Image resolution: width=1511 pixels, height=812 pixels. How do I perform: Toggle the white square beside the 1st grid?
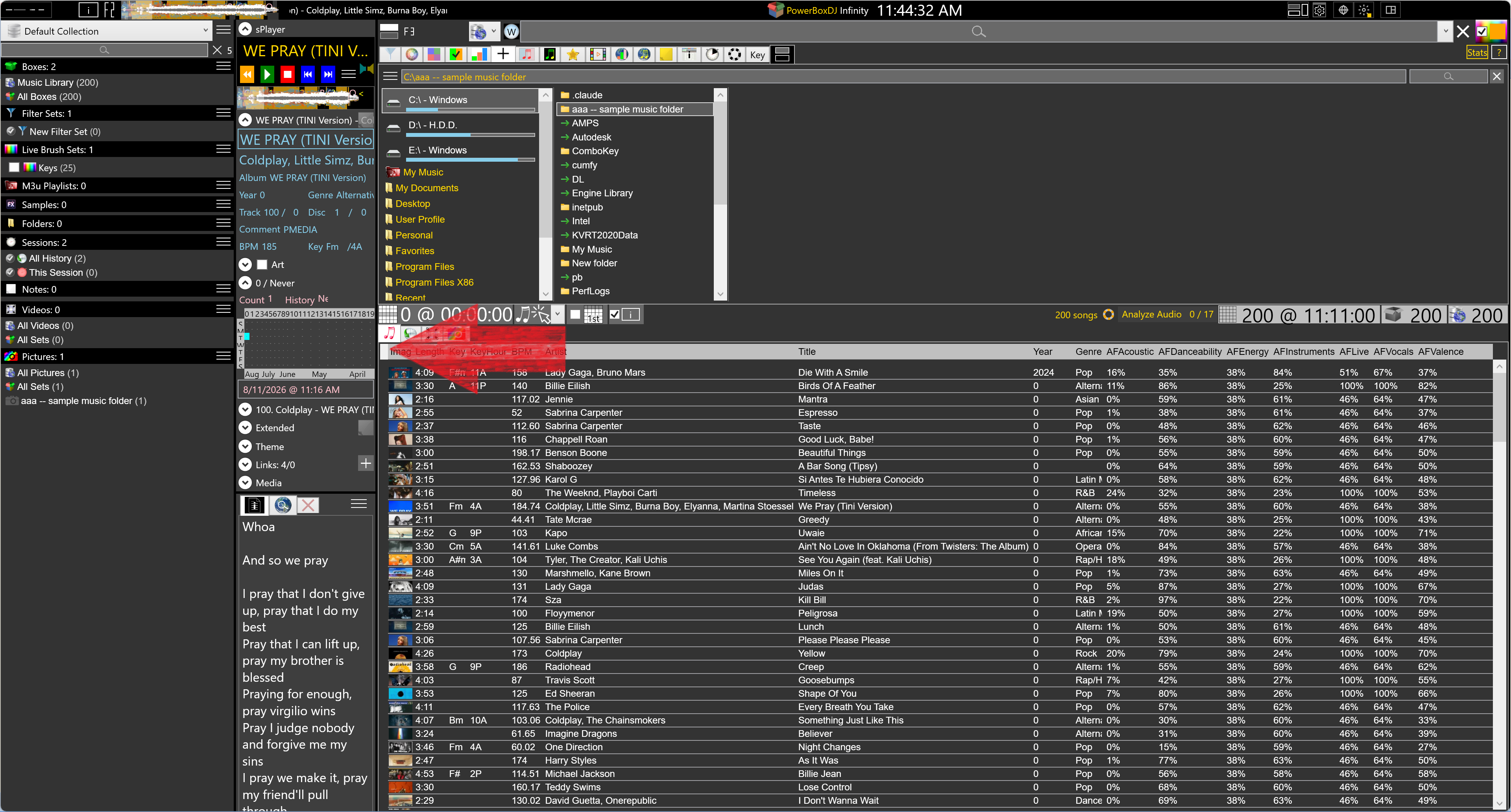(575, 315)
